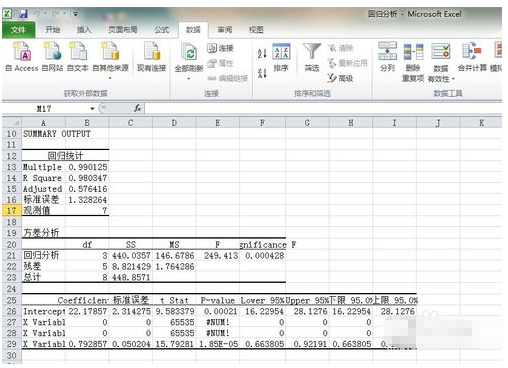The image size is (508, 368).
Task: Expand the Name Box dropdown arrow
Action: point(92,109)
